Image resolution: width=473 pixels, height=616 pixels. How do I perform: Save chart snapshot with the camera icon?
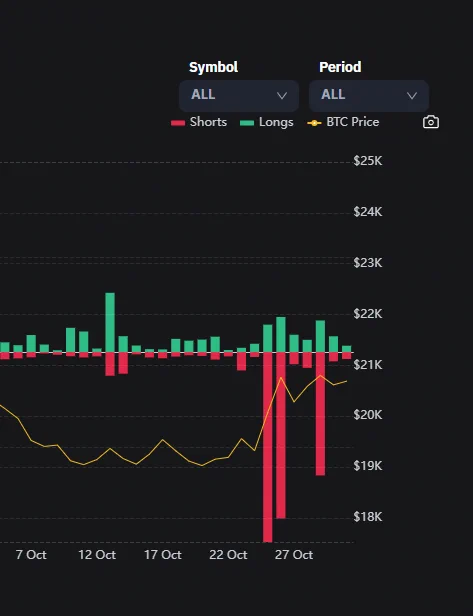(x=431, y=122)
